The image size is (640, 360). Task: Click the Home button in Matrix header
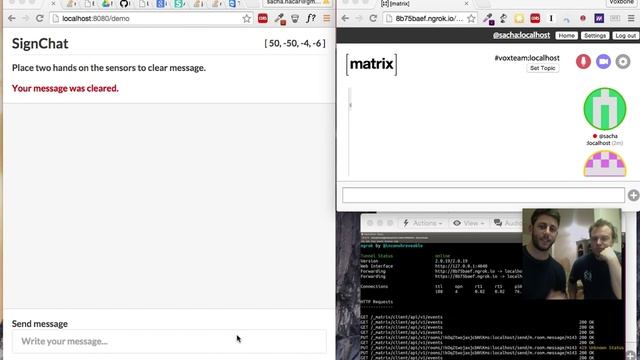[x=567, y=36]
